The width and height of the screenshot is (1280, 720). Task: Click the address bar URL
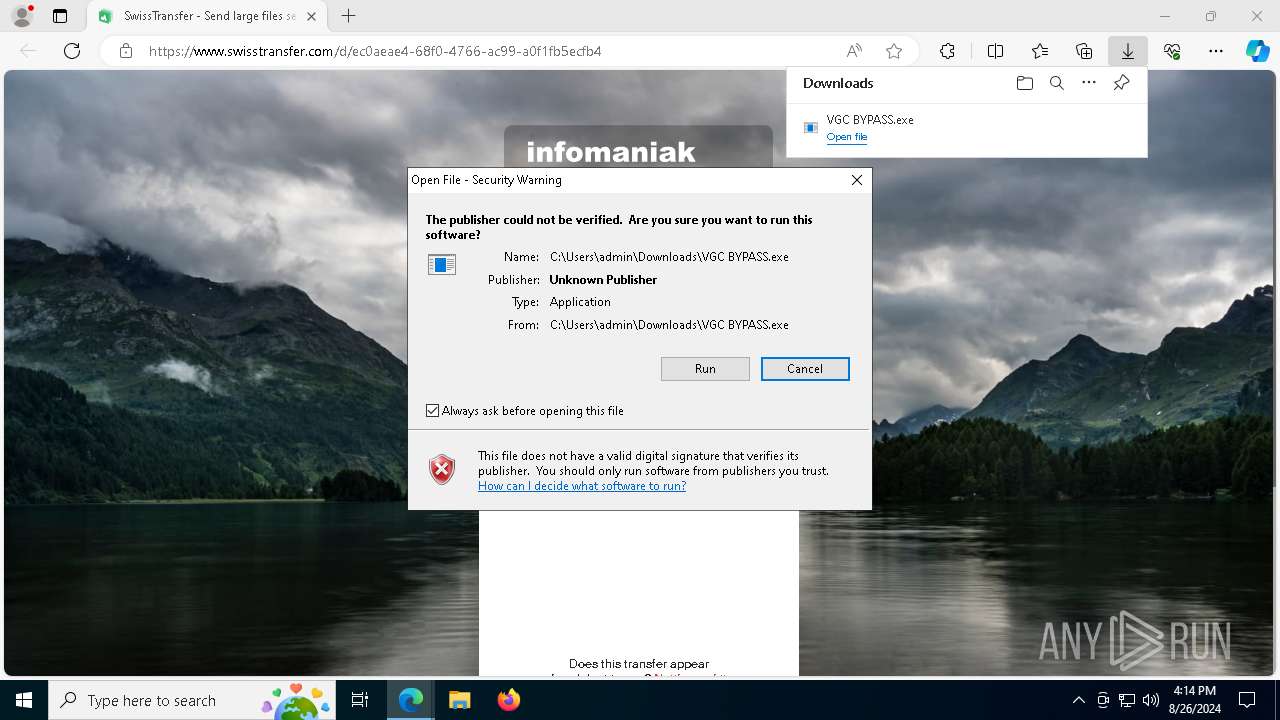(375, 51)
